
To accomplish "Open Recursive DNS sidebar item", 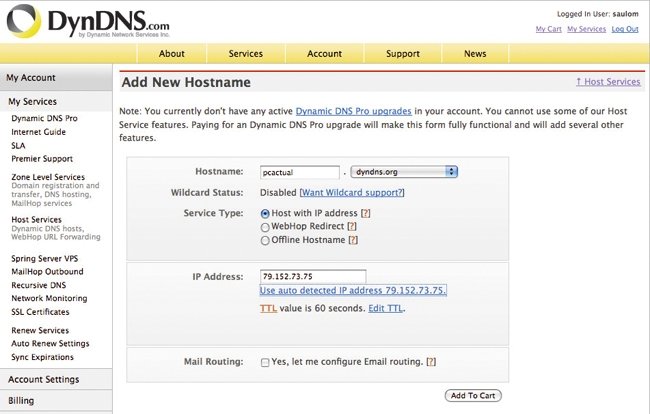I will pos(39,285).
